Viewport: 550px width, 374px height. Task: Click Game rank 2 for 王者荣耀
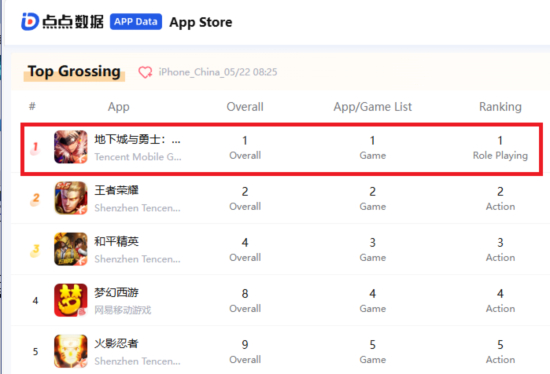(373, 199)
